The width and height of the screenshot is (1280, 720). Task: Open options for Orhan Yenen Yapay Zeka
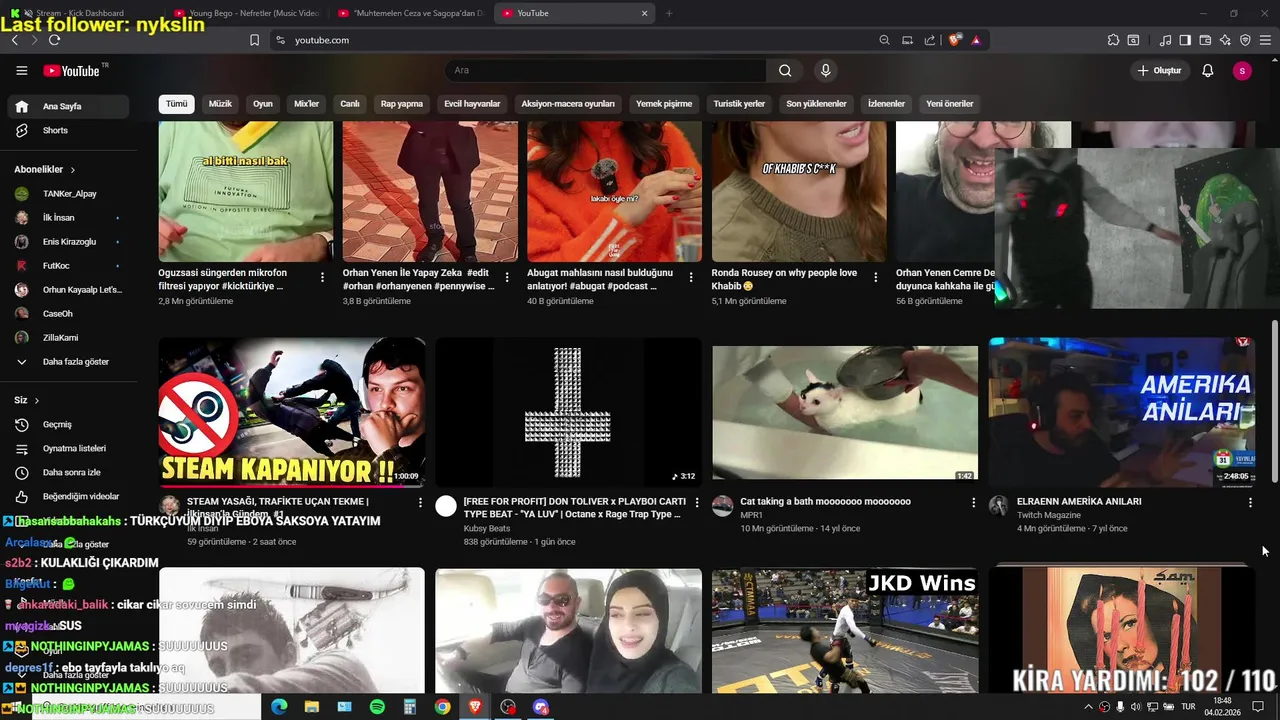coord(507,277)
